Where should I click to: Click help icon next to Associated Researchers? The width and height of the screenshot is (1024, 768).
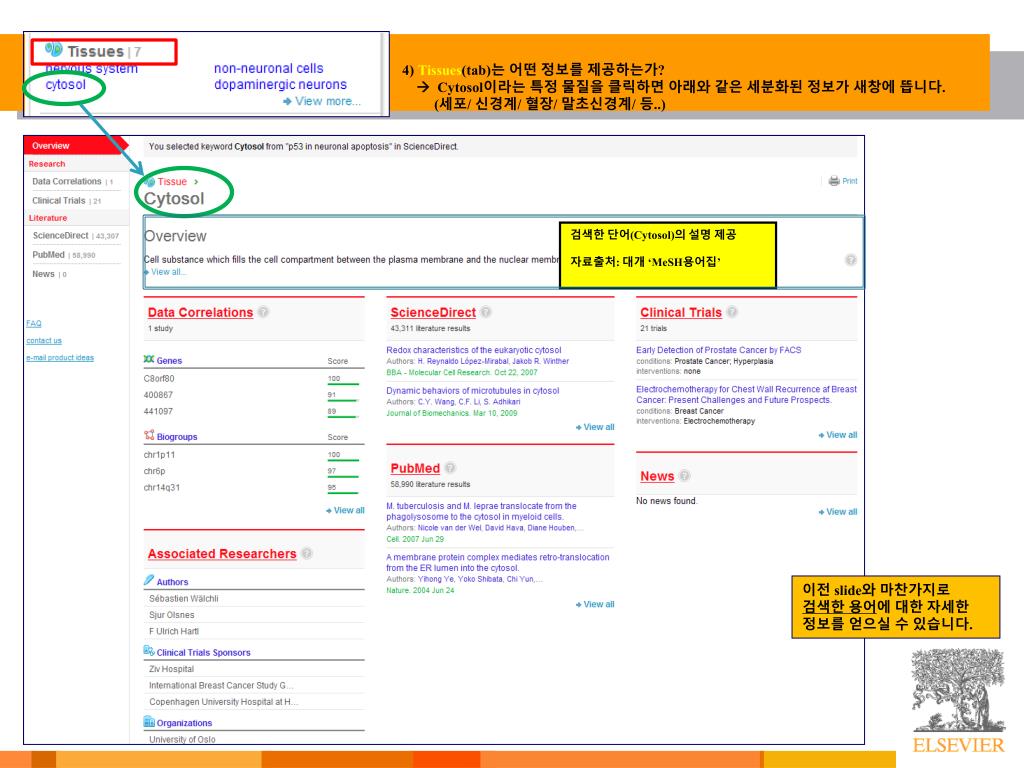[x=307, y=553]
